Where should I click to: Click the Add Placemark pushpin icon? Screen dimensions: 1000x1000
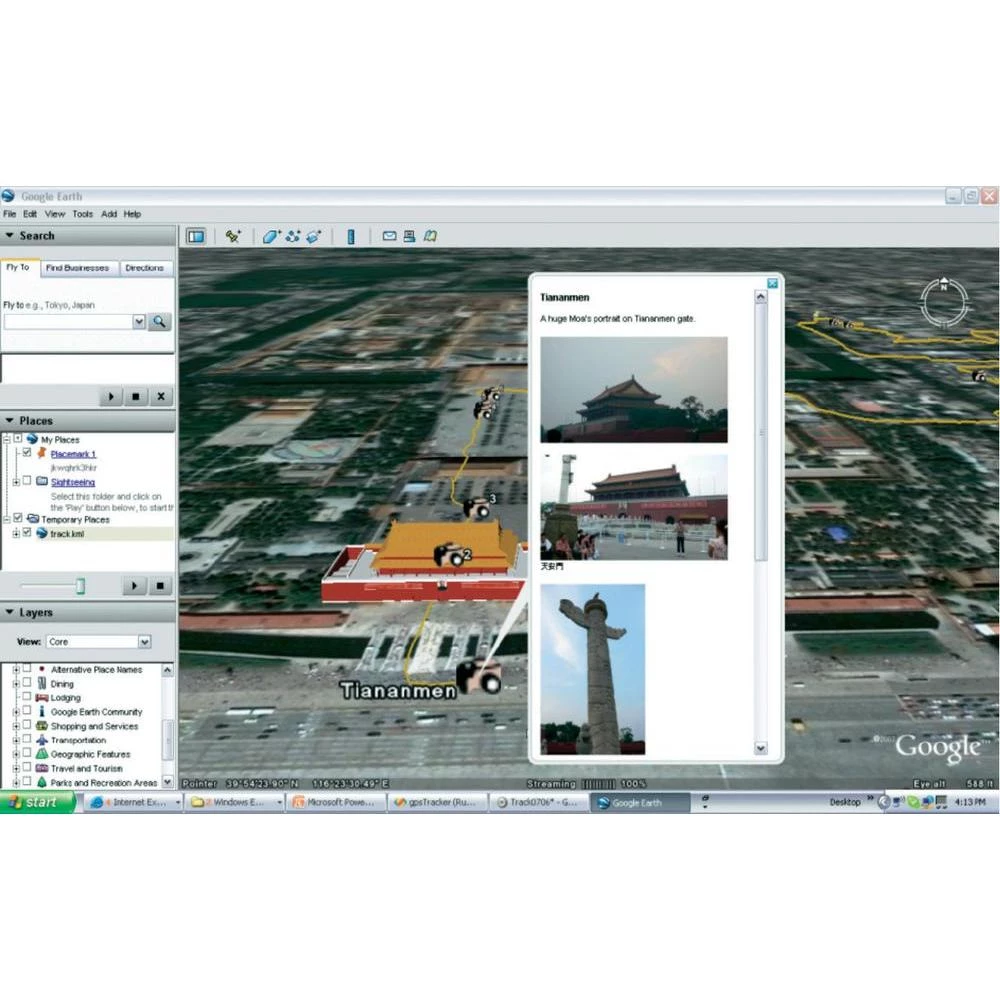tap(233, 237)
